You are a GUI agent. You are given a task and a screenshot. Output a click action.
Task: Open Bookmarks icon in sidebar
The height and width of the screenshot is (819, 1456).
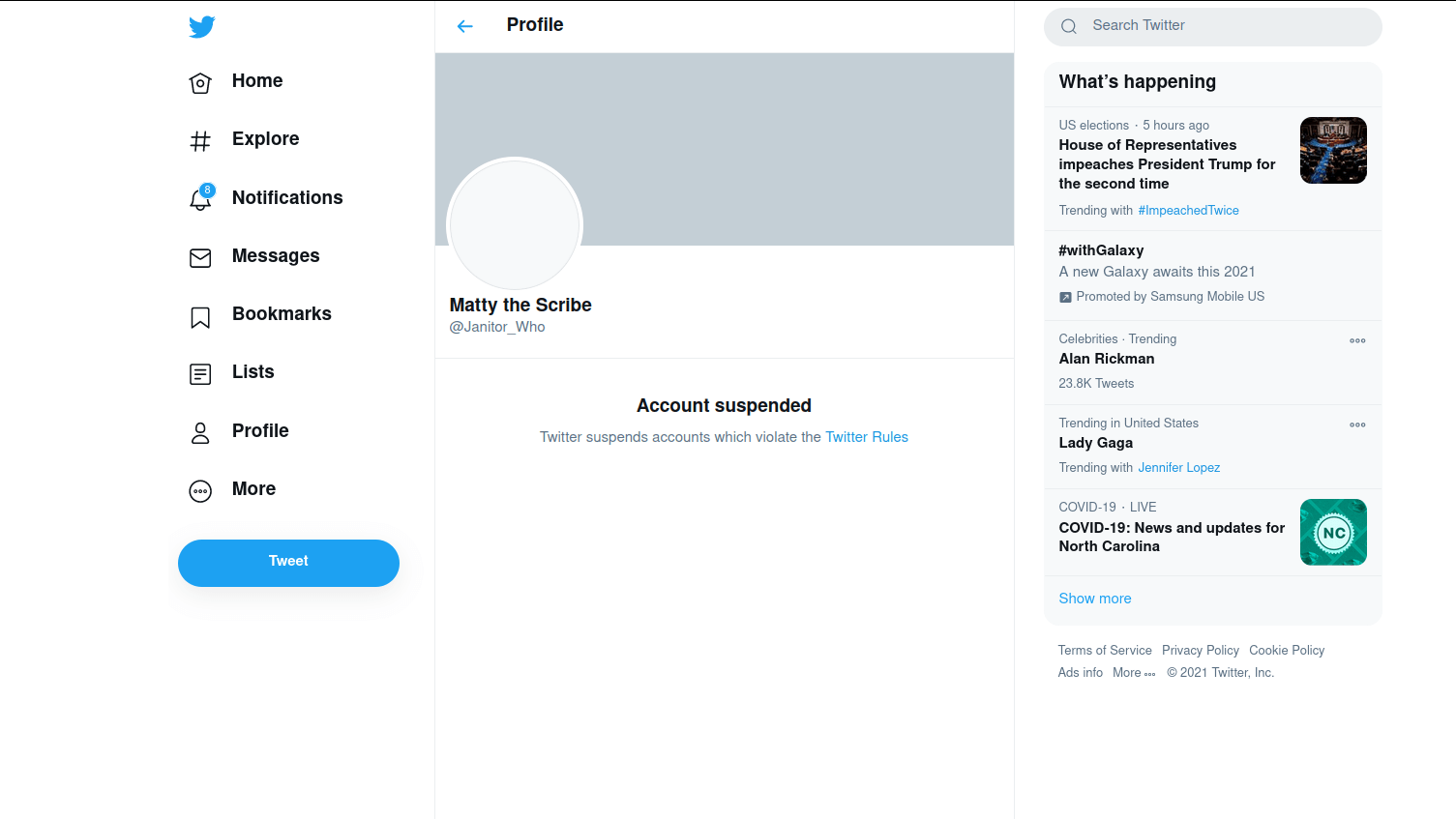[x=200, y=317]
